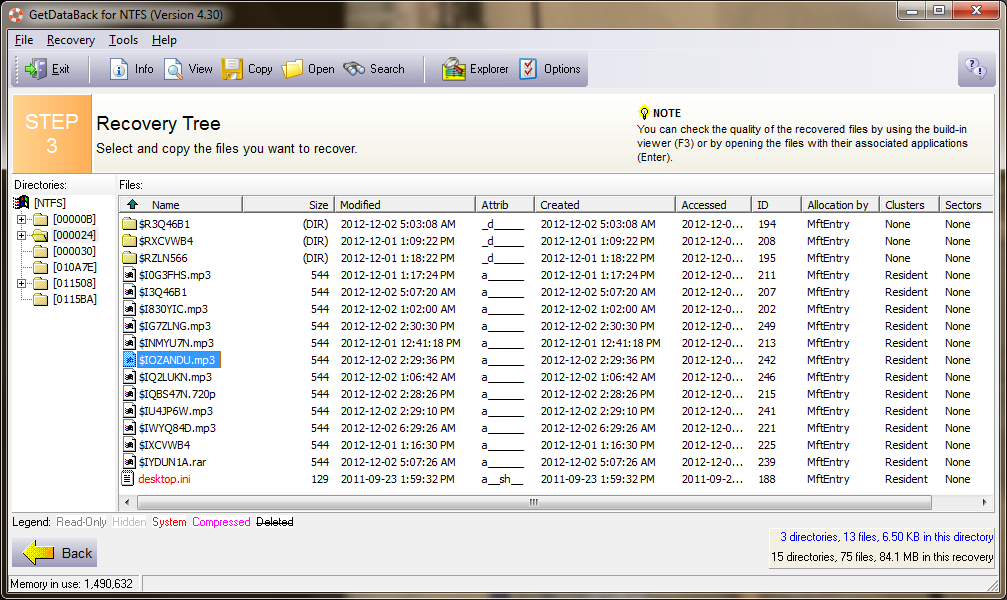Select file $IU4JP6W.mp3 by name
This screenshot has width=1007, height=600.
coord(176,411)
